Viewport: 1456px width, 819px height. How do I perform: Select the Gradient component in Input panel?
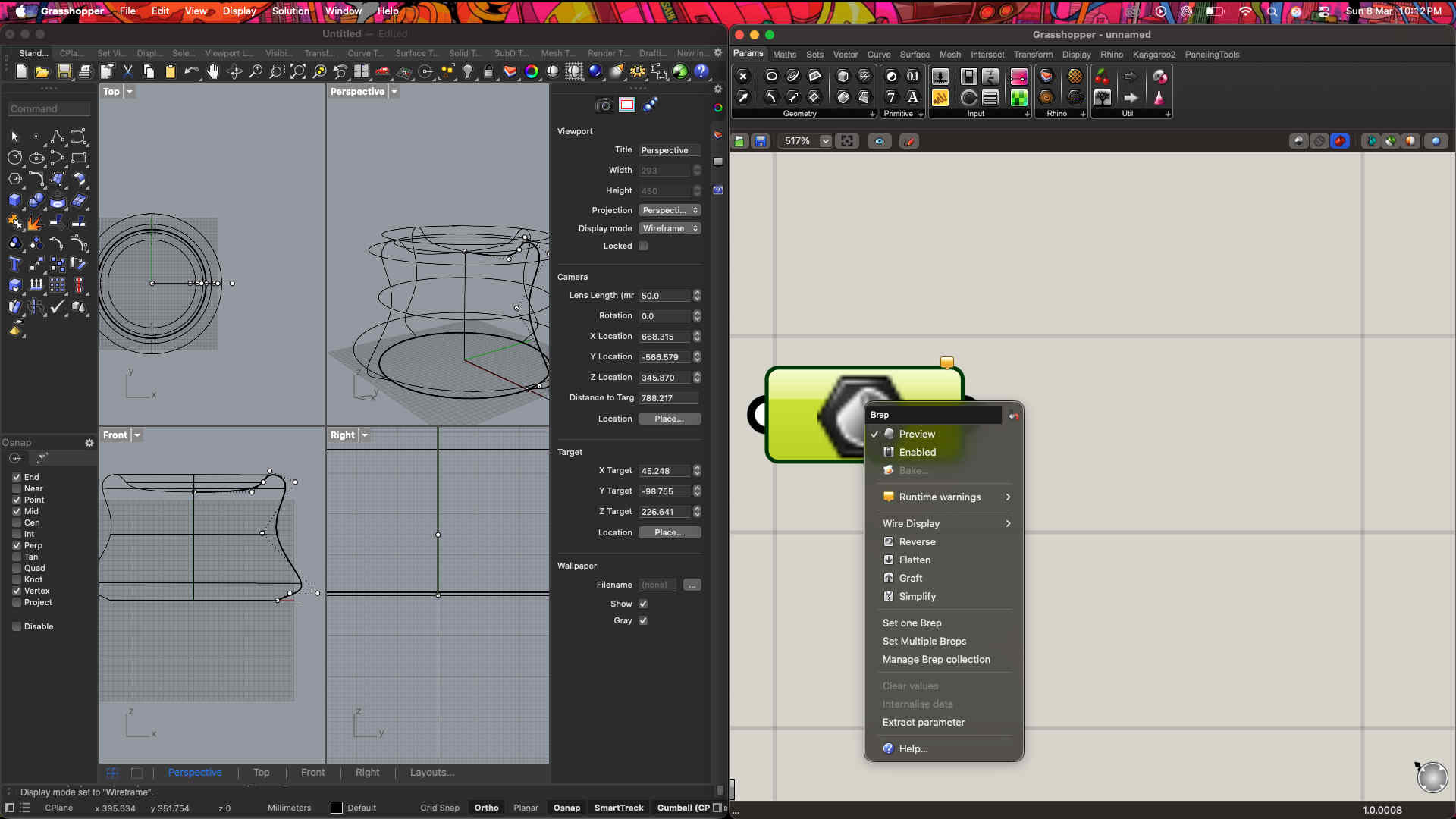pyautogui.click(x=1019, y=77)
